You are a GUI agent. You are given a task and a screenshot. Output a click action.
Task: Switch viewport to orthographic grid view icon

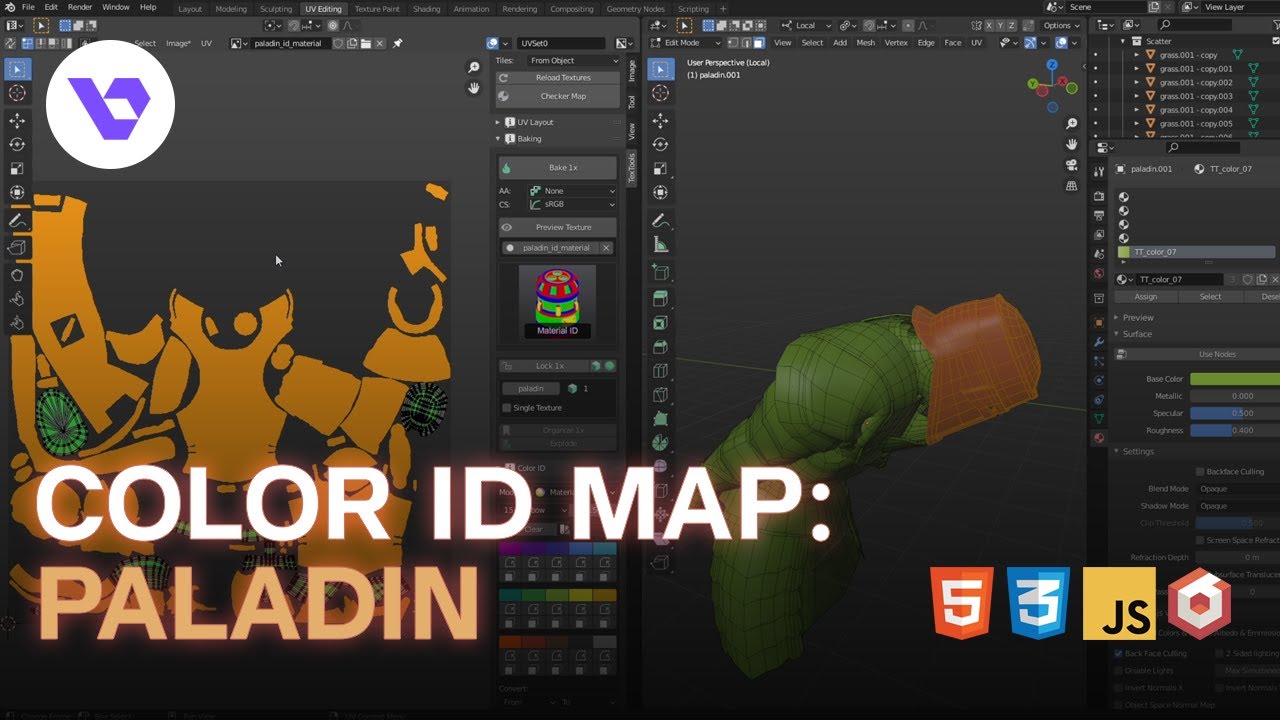pyautogui.click(x=1072, y=186)
